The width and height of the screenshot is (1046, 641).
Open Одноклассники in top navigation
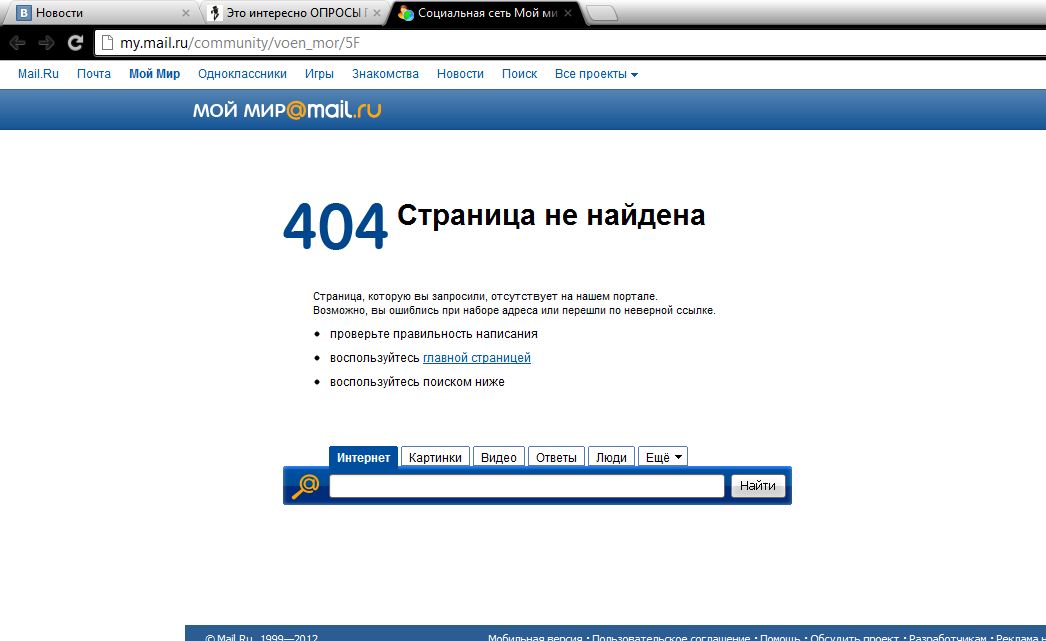coord(242,74)
